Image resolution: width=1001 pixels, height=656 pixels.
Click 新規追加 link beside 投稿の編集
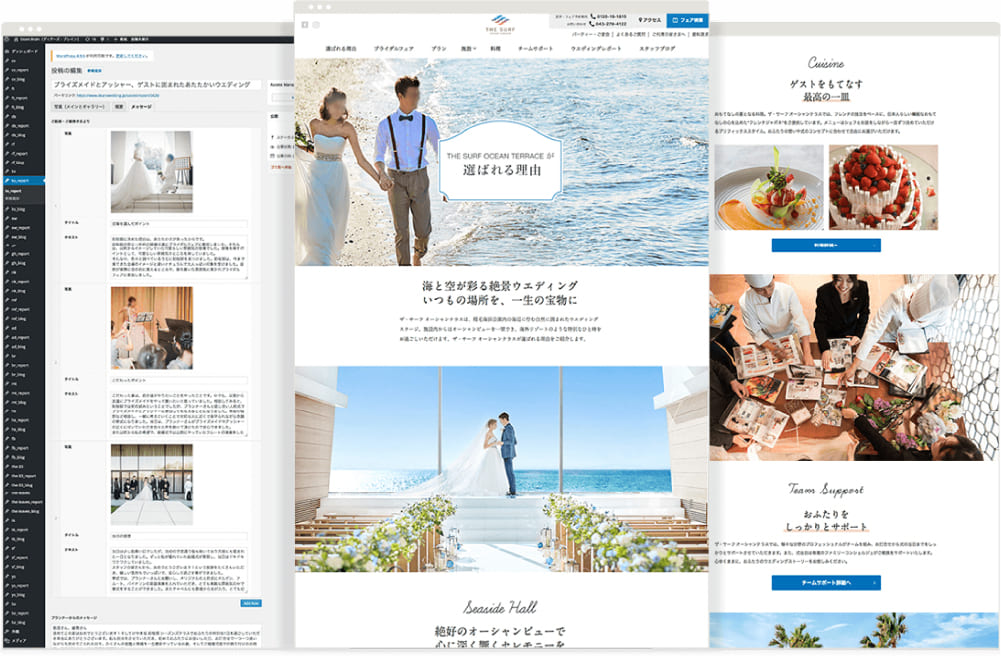(x=94, y=71)
